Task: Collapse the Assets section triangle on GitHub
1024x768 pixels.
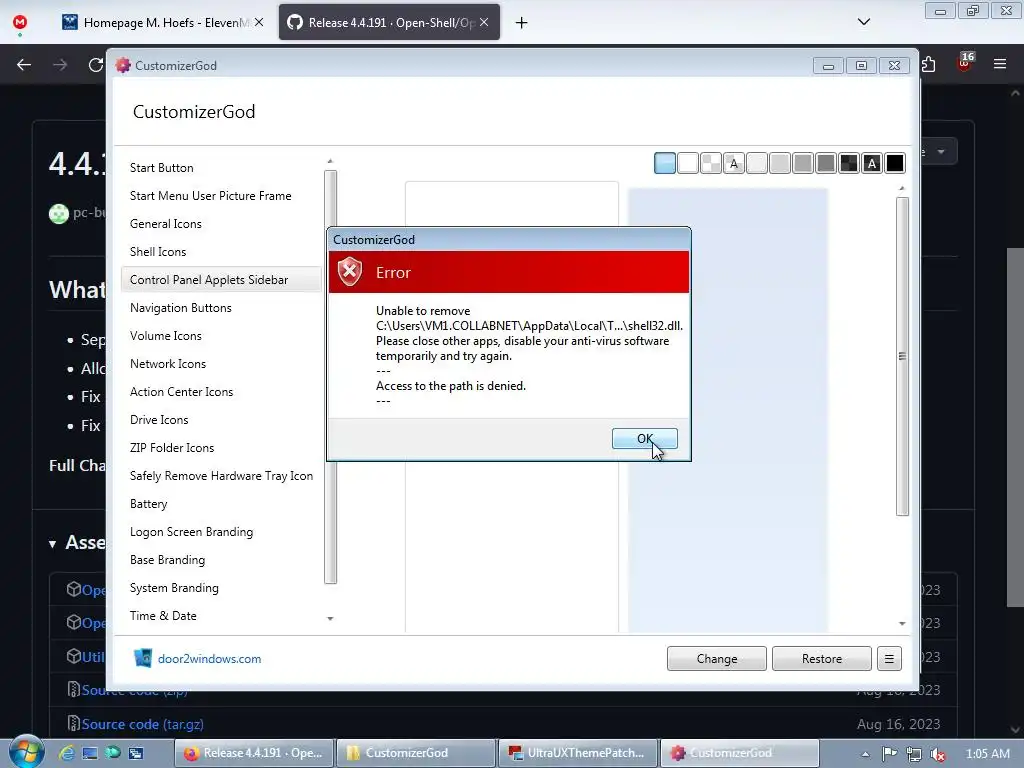Action: point(52,544)
